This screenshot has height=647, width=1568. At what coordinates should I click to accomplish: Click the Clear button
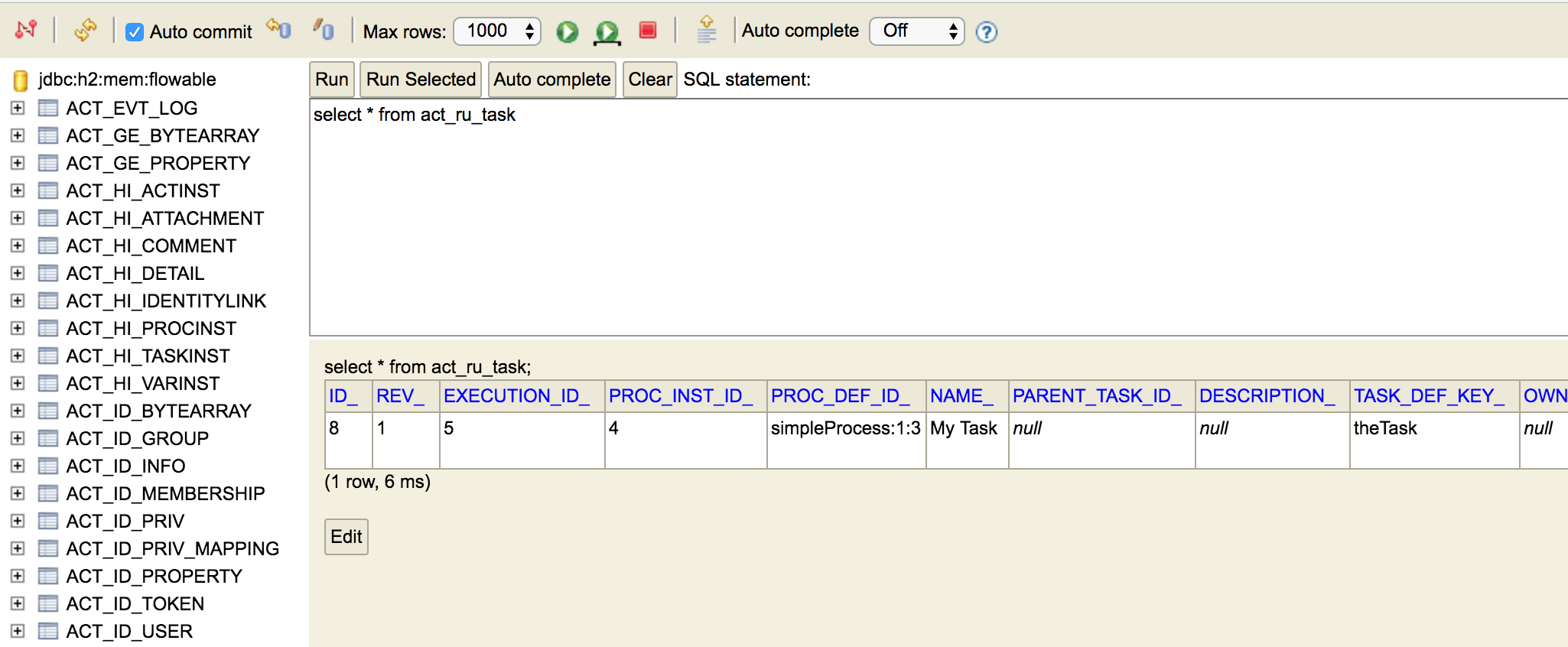click(x=650, y=80)
